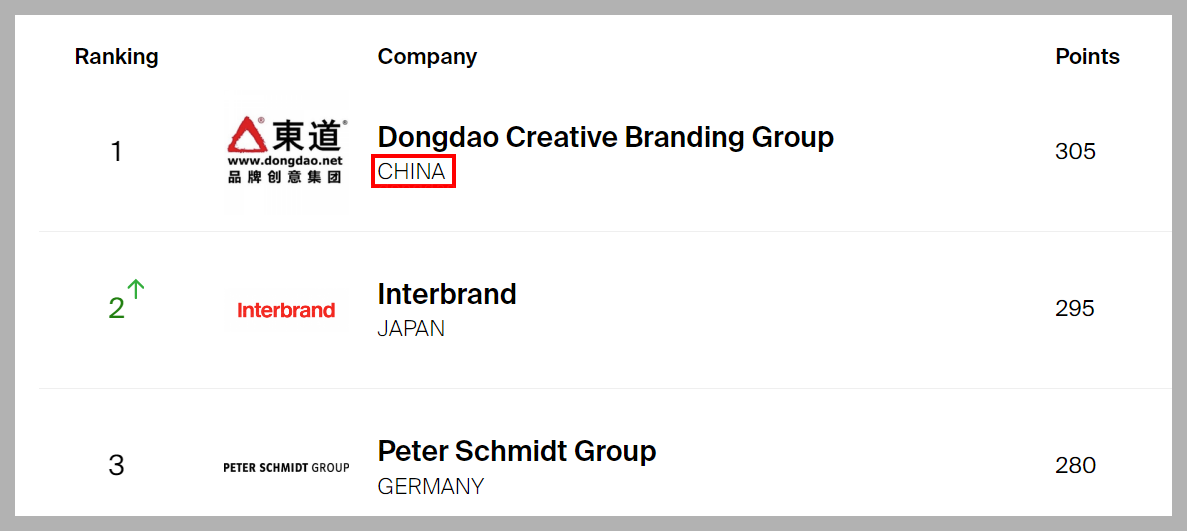Click the green ranking number 2
Screen dimensions: 1187x531
click(x=116, y=309)
